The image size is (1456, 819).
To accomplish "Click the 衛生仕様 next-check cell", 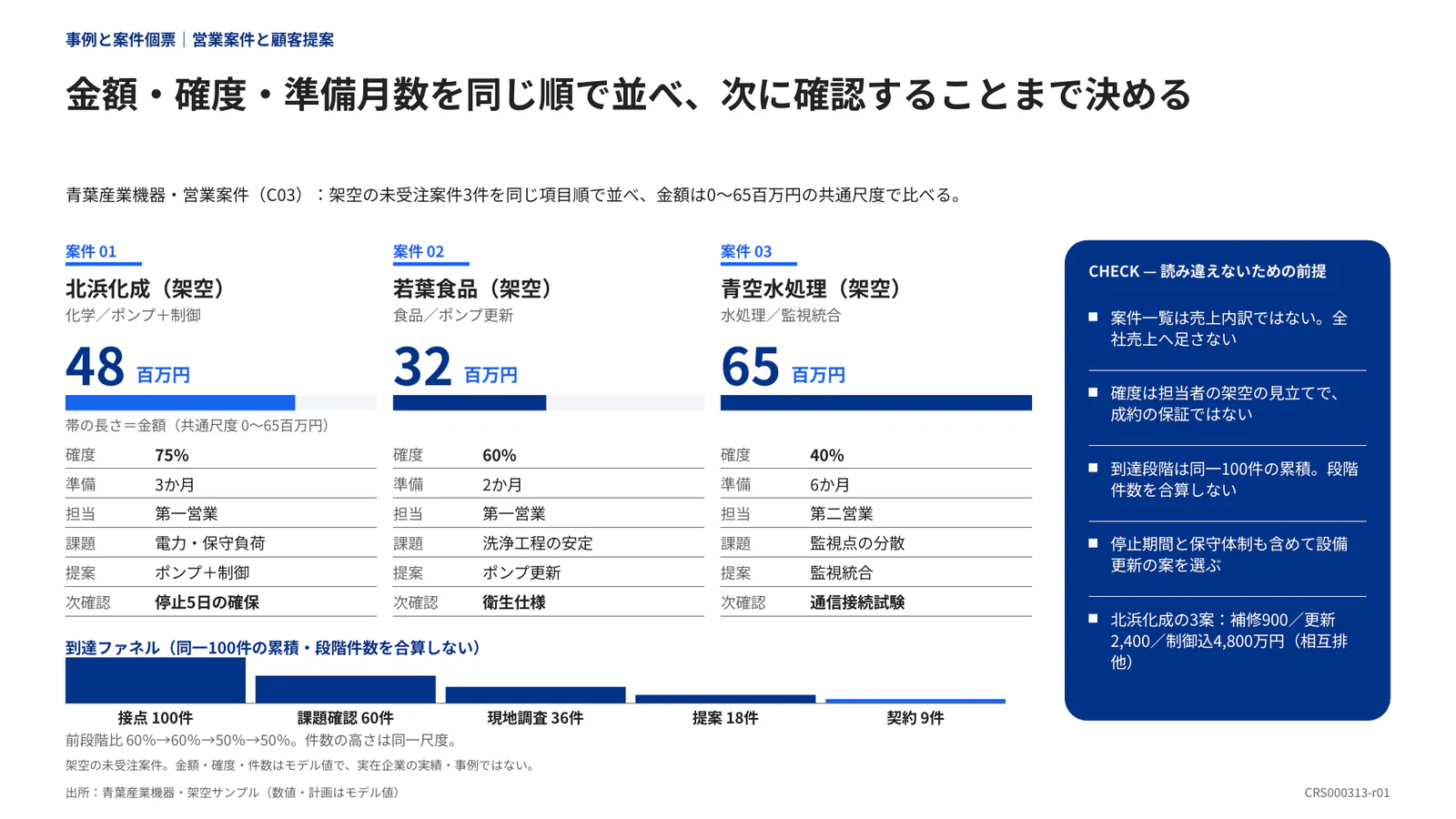I will tap(514, 602).
